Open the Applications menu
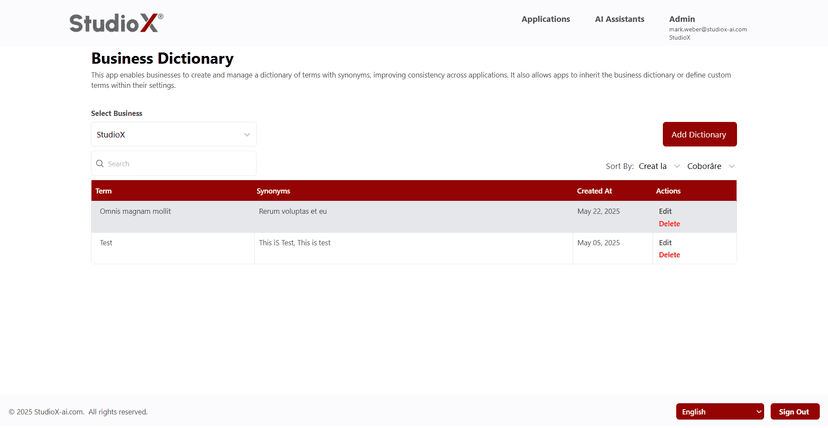 (545, 19)
